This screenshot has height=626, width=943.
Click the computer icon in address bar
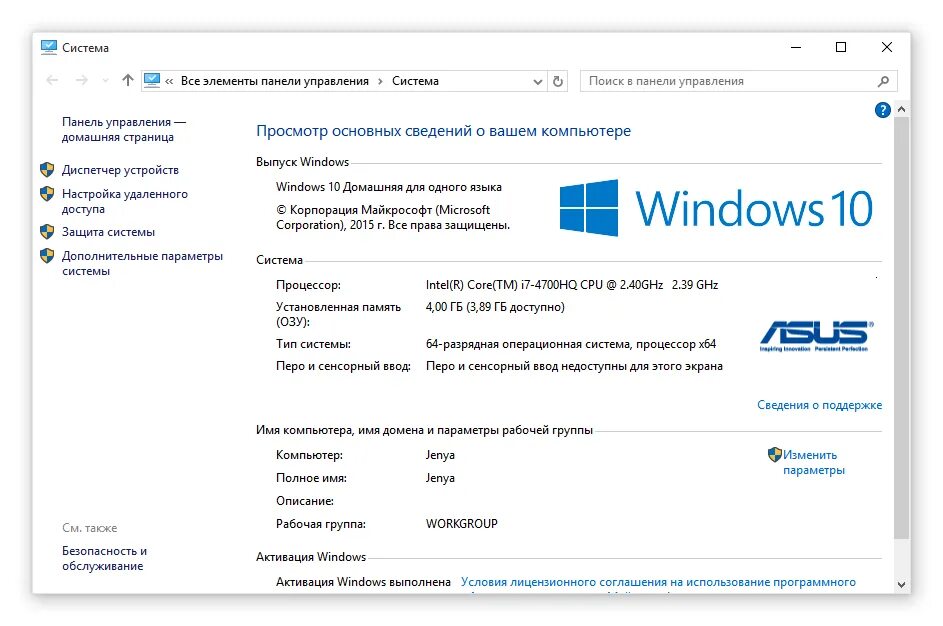click(x=152, y=81)
